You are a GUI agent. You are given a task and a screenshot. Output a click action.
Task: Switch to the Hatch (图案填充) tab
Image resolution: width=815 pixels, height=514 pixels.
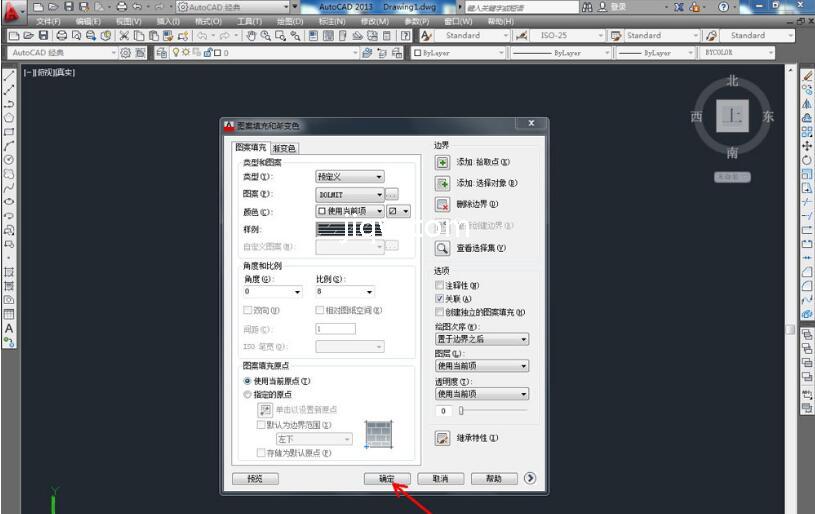click(251, 147)
